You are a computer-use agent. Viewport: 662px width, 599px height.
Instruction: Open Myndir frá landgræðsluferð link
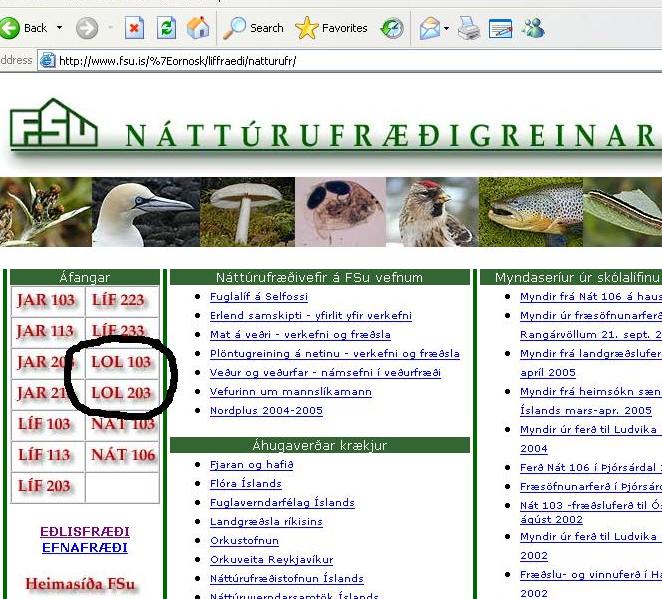coord(591,354)
